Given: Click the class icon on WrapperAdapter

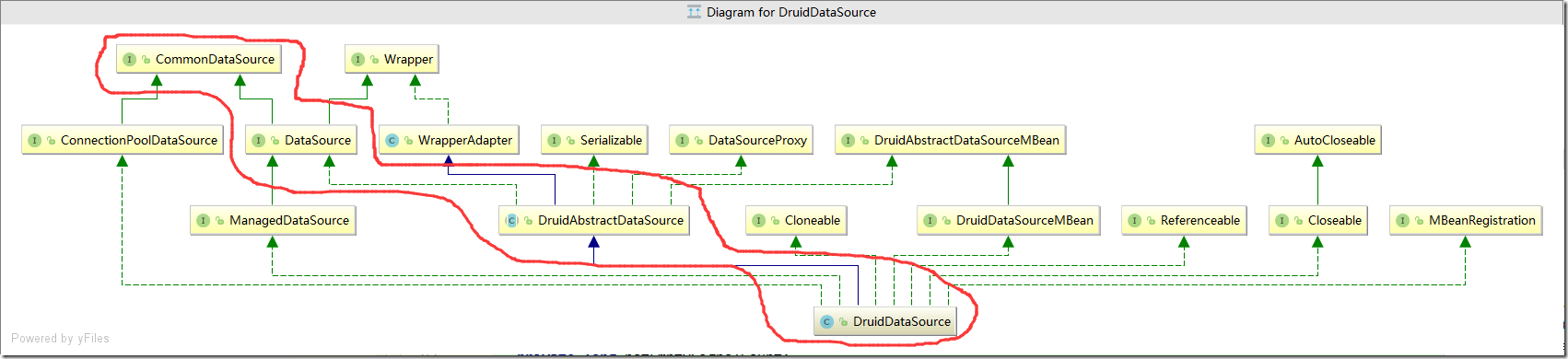Looking at the screenshot, I should click(392, 141).
